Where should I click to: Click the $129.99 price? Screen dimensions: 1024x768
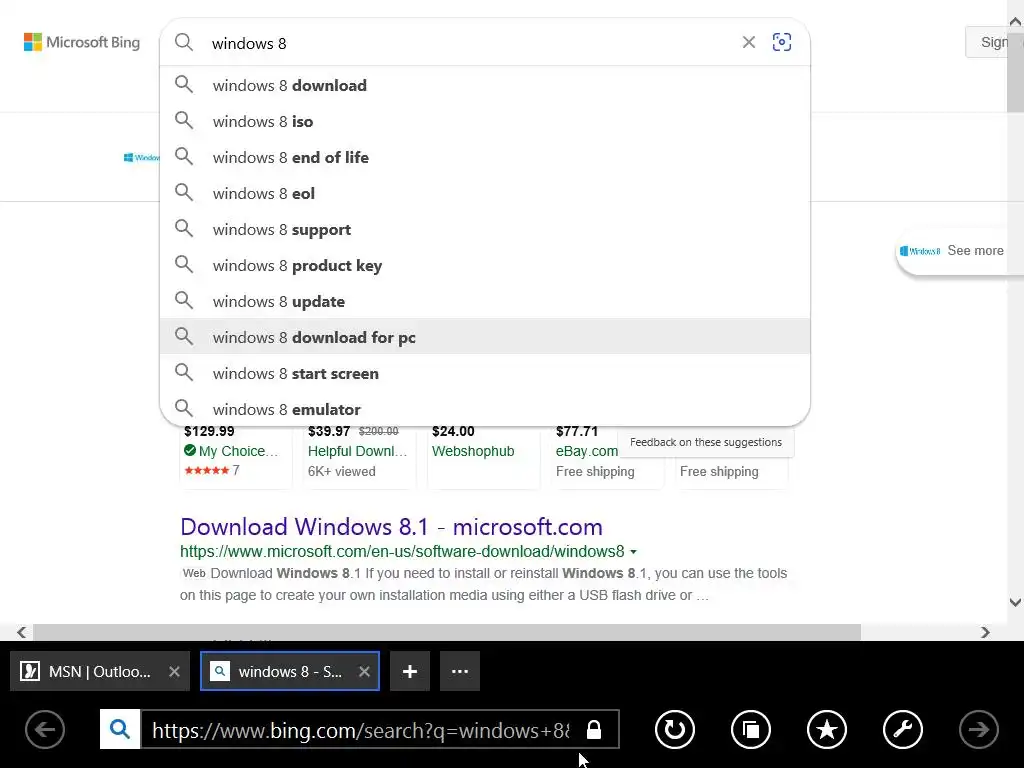point(209,431)
